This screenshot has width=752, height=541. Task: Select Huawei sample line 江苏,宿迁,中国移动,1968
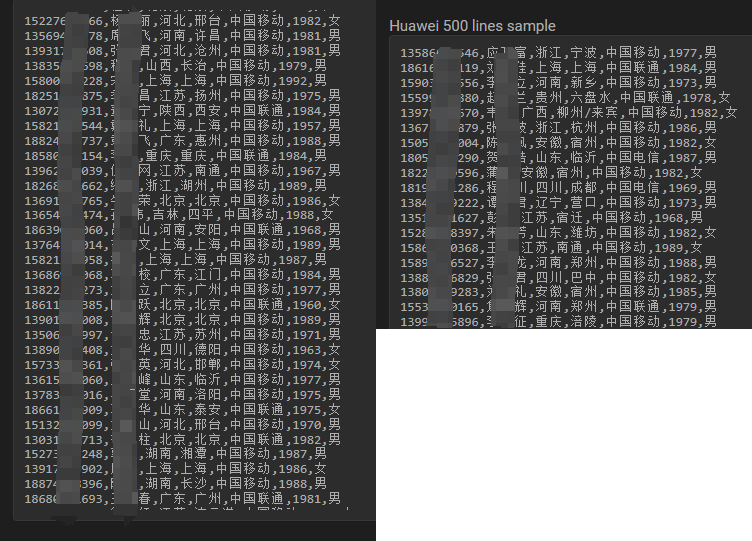[552, 218]
